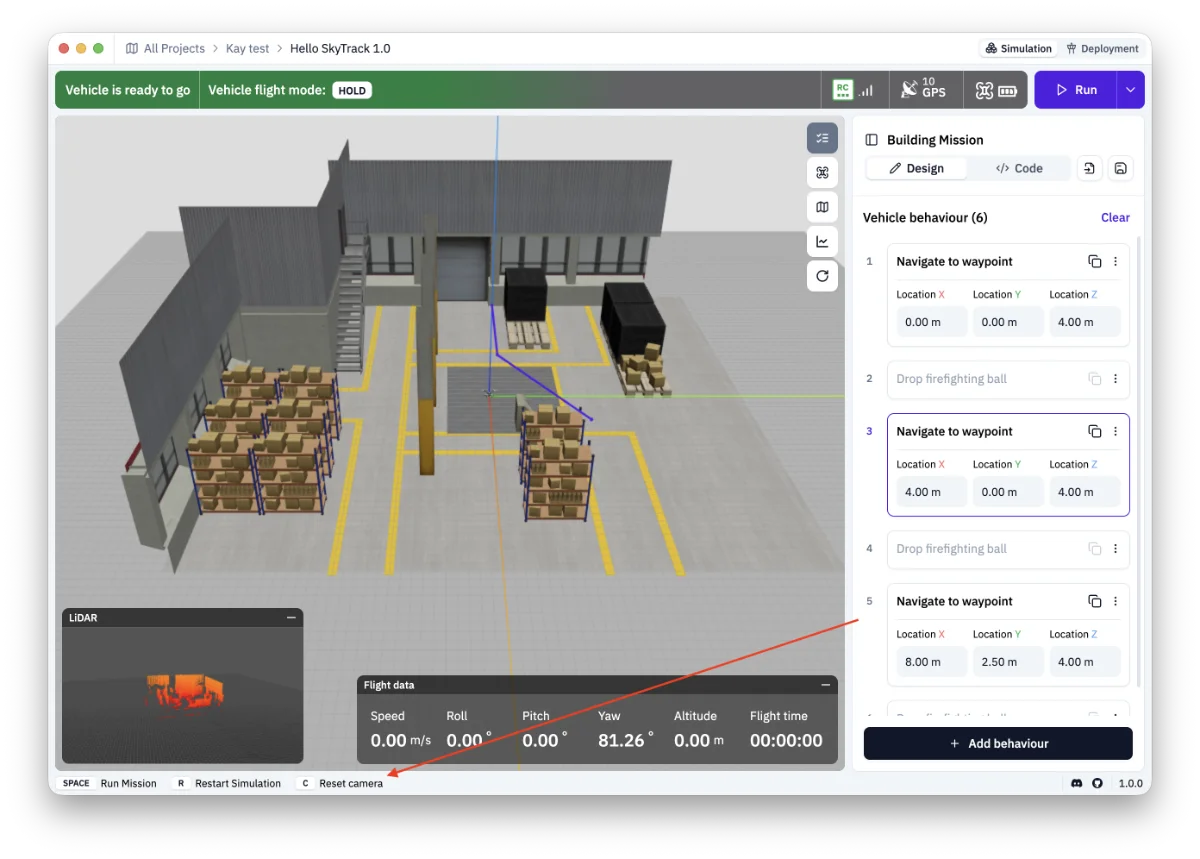Minimize the Flight data panel
This screenshot has height=859, width=1200.
tap(826, 685)
